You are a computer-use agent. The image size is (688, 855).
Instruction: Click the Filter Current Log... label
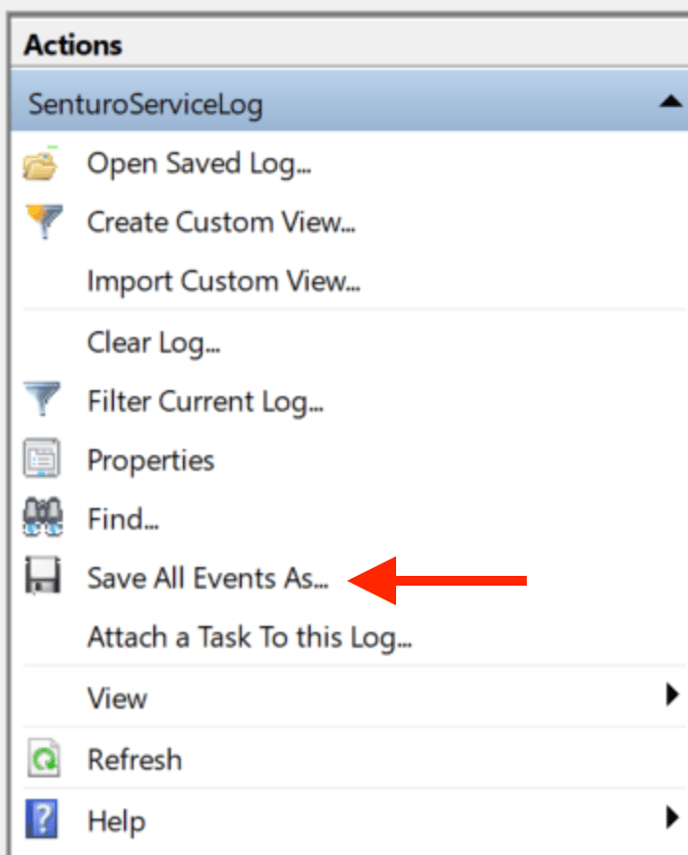tap(206, 402)
